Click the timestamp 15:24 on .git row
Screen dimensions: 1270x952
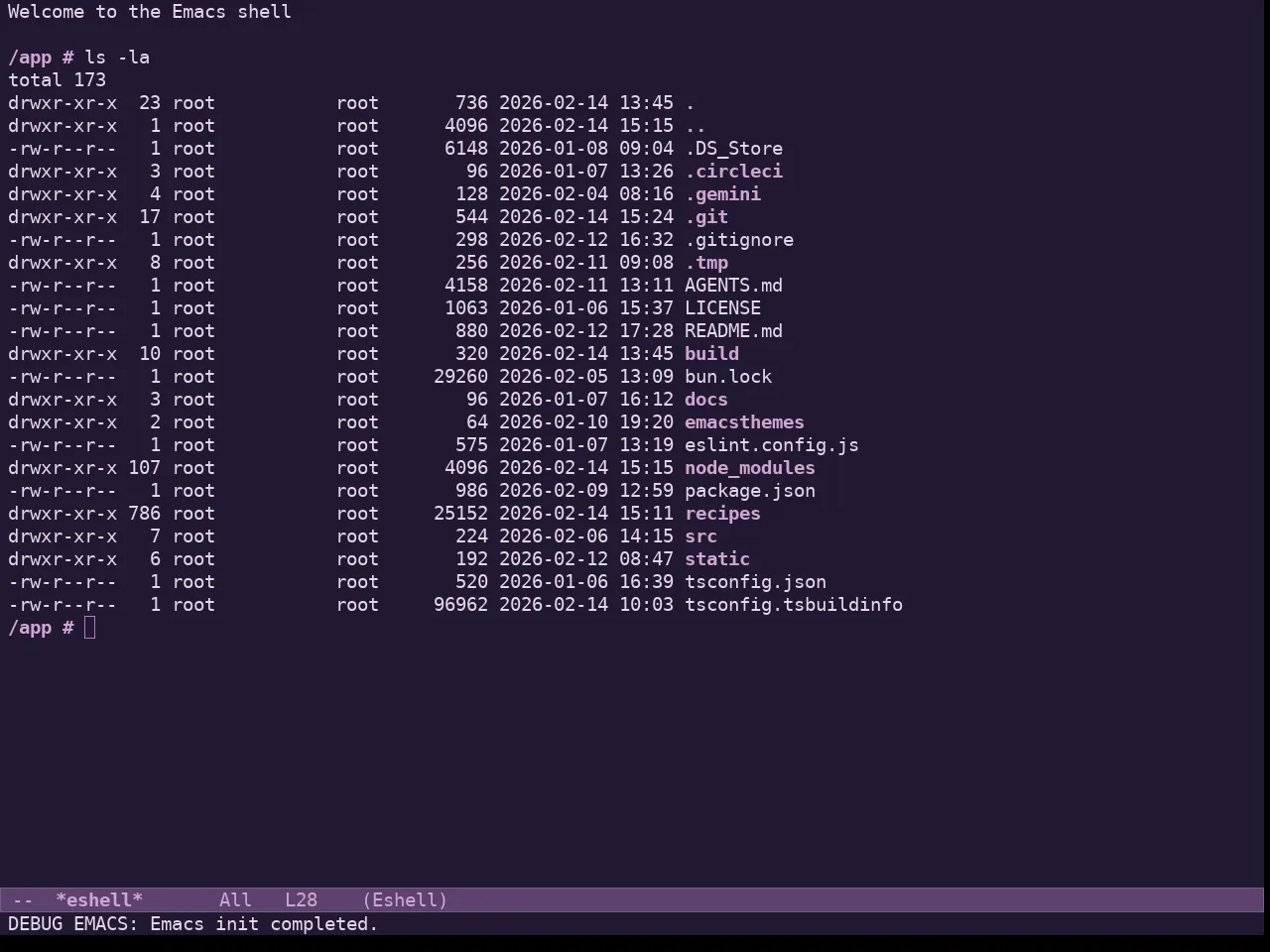click(646, 217)
